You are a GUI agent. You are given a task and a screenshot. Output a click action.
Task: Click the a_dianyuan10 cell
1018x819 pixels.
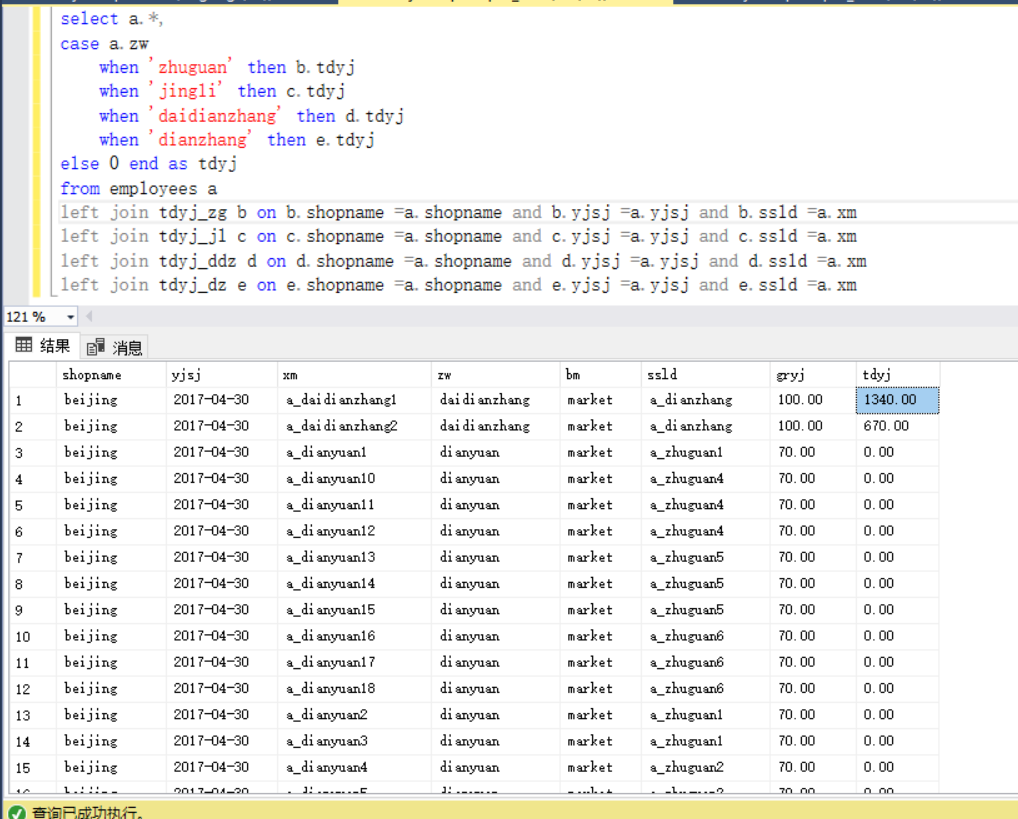(x=354, y=479)
